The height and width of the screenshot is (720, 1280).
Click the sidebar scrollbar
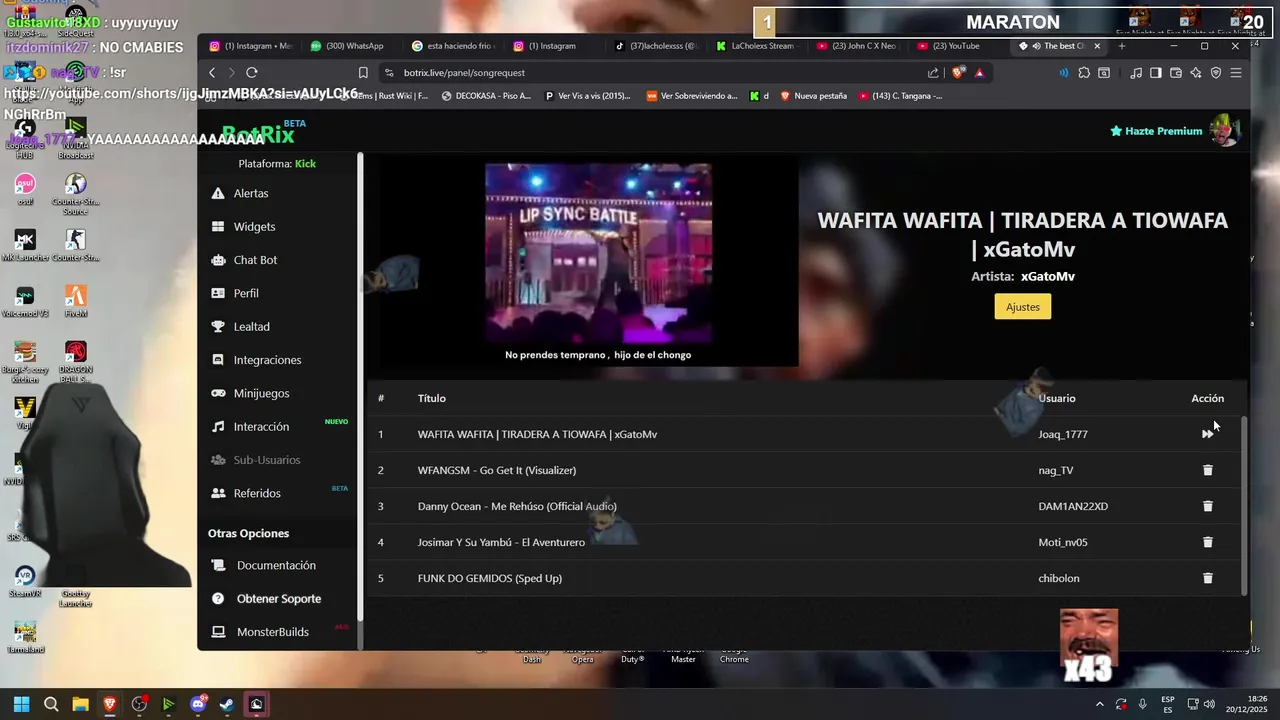click(360, 385)
